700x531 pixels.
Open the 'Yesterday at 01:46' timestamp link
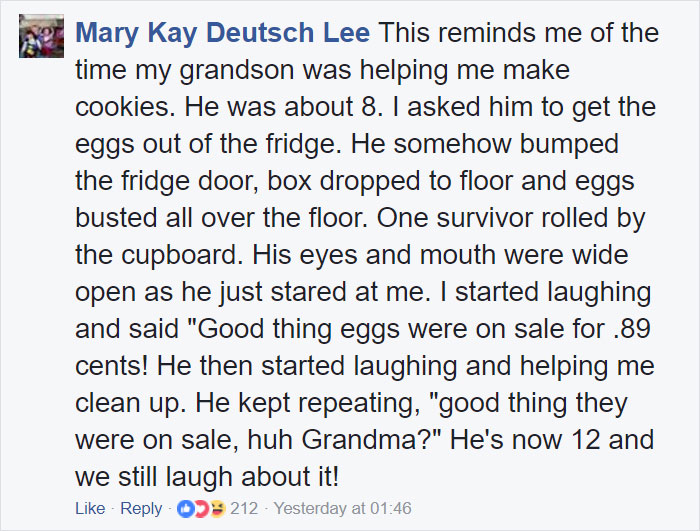pyautogui.click(x=342, y=509)
